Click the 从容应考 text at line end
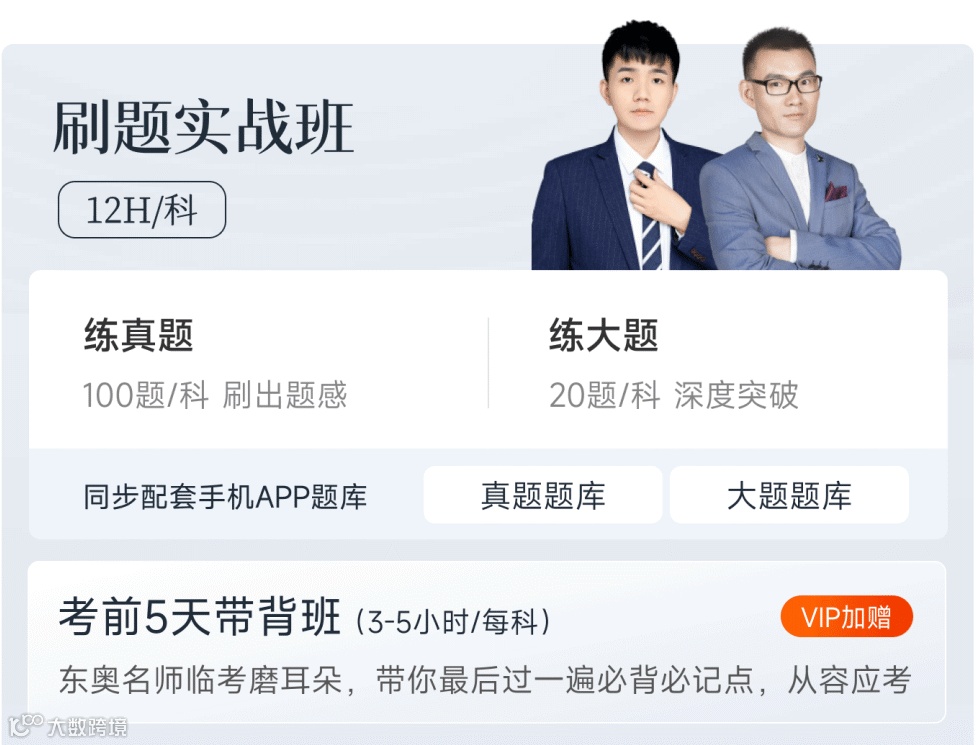Image resolution: width=976 pixels, height=745 pixels. 850,680
